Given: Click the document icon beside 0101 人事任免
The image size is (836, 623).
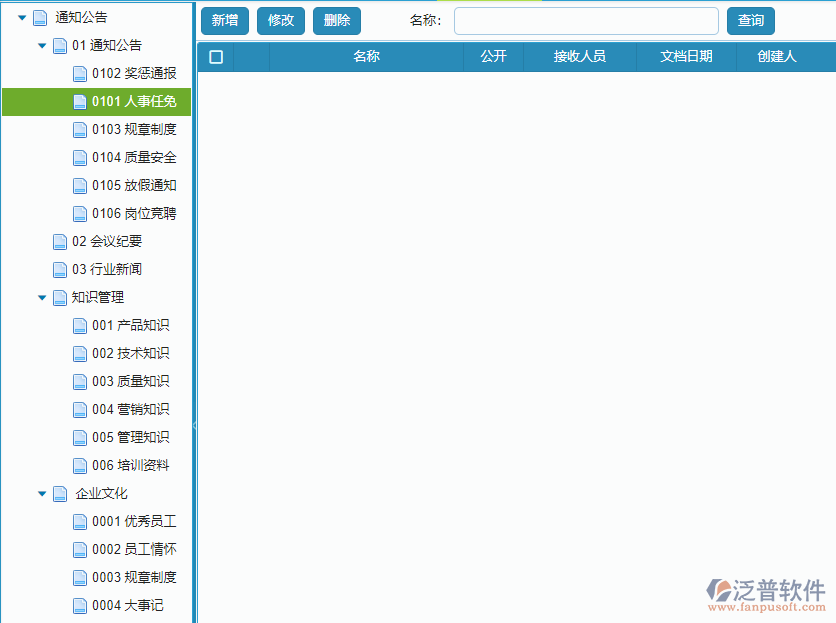Looking at the screenshot, I should [x=79, y=101].
